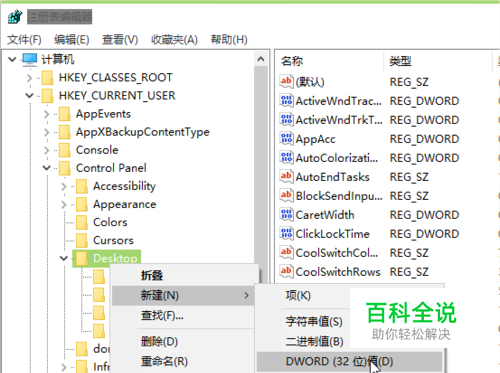Collapse the 计算机 root node
This screenshot has width=500, height=373.
click(x=12, y=60)
